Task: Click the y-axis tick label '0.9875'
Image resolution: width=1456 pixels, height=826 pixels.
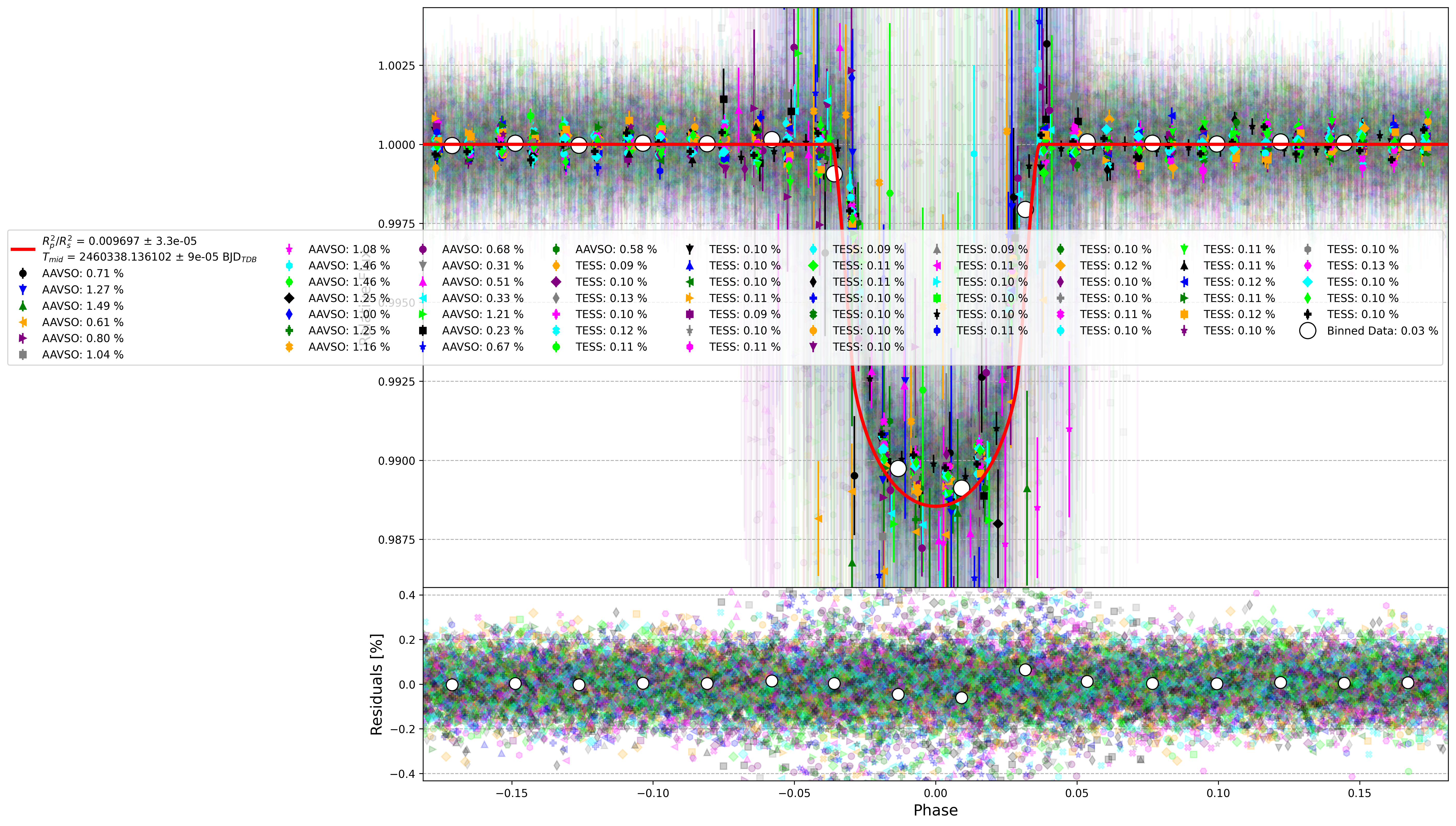Action: [397, 540]
